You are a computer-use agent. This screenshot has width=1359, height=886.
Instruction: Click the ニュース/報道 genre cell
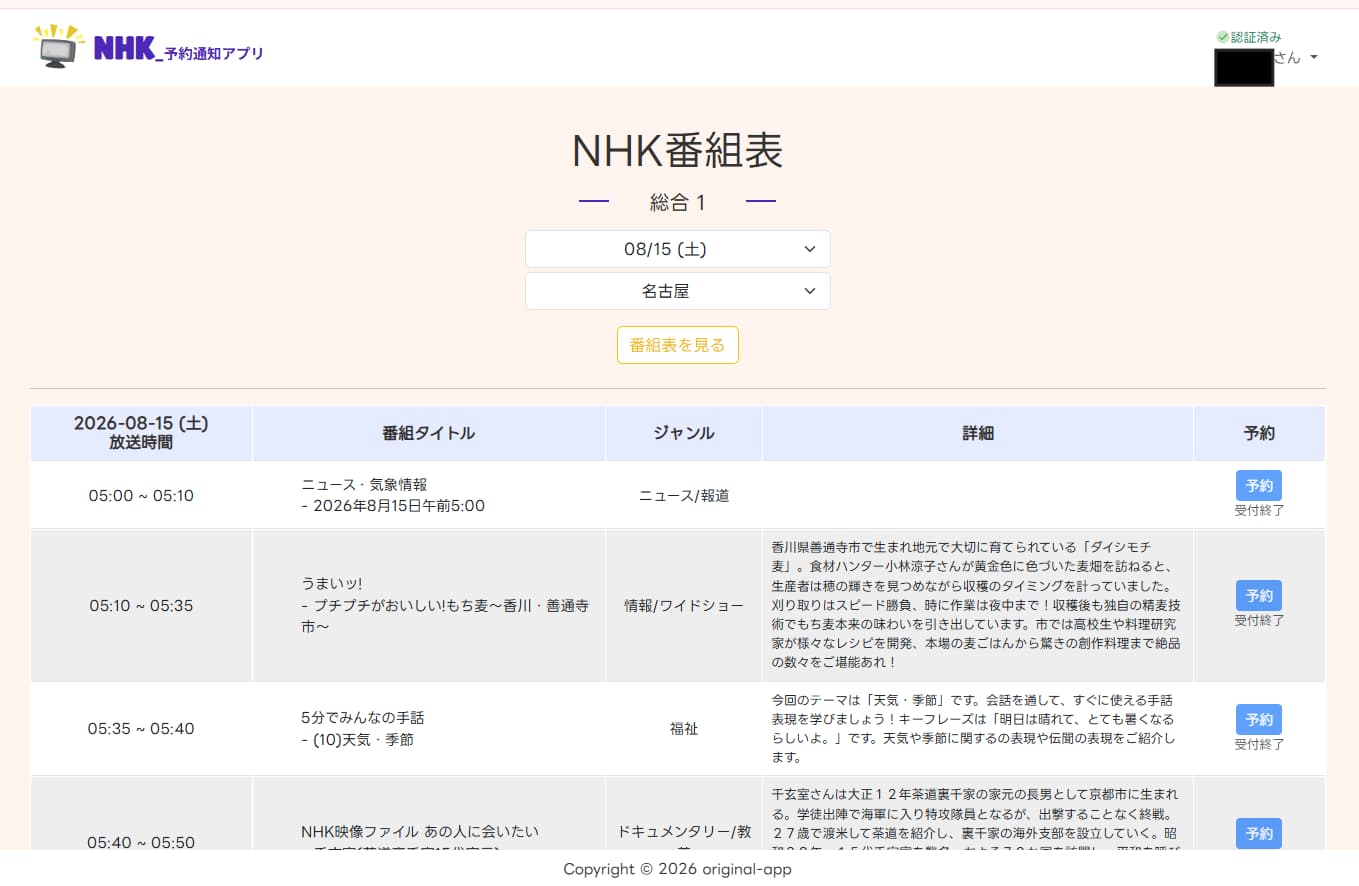[x=684, y=495]
